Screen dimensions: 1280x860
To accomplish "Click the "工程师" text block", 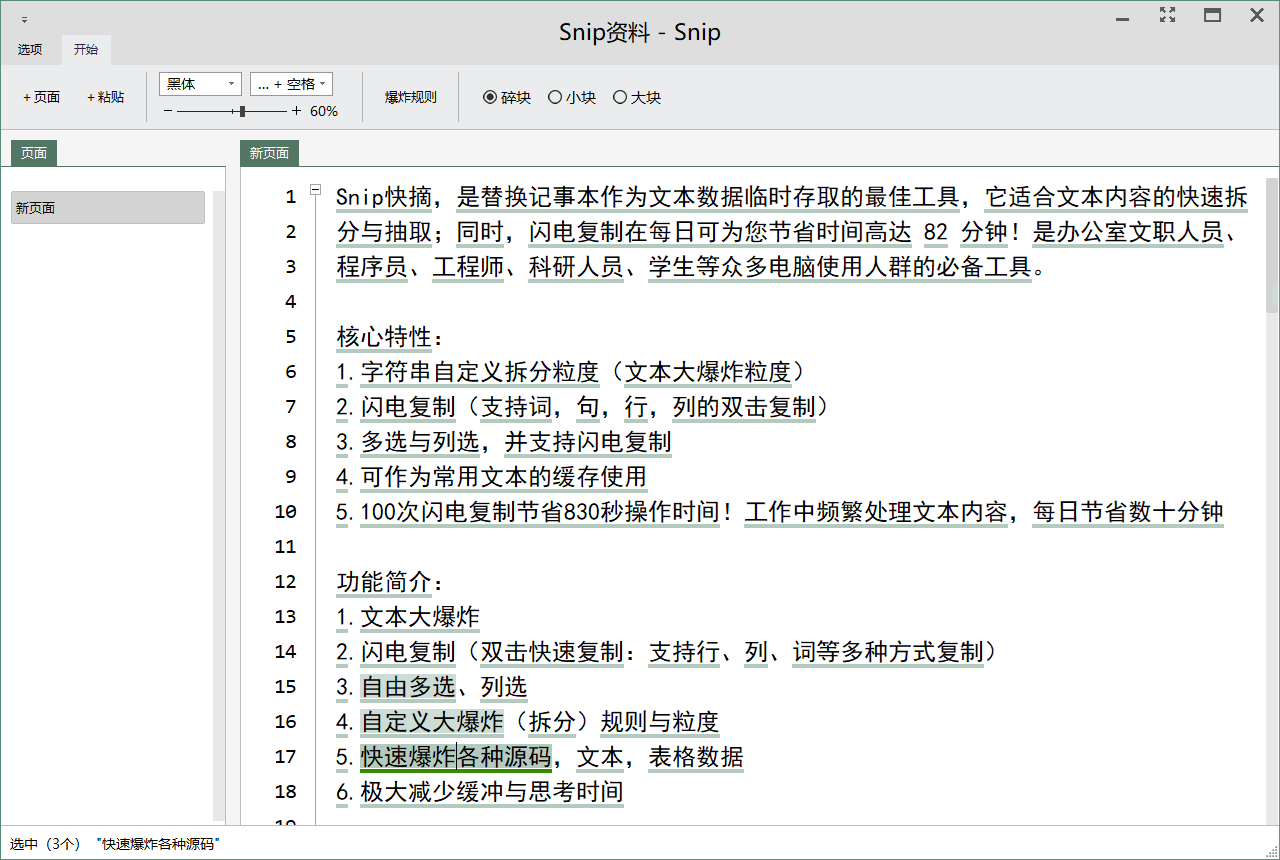I will pos(469,267).
